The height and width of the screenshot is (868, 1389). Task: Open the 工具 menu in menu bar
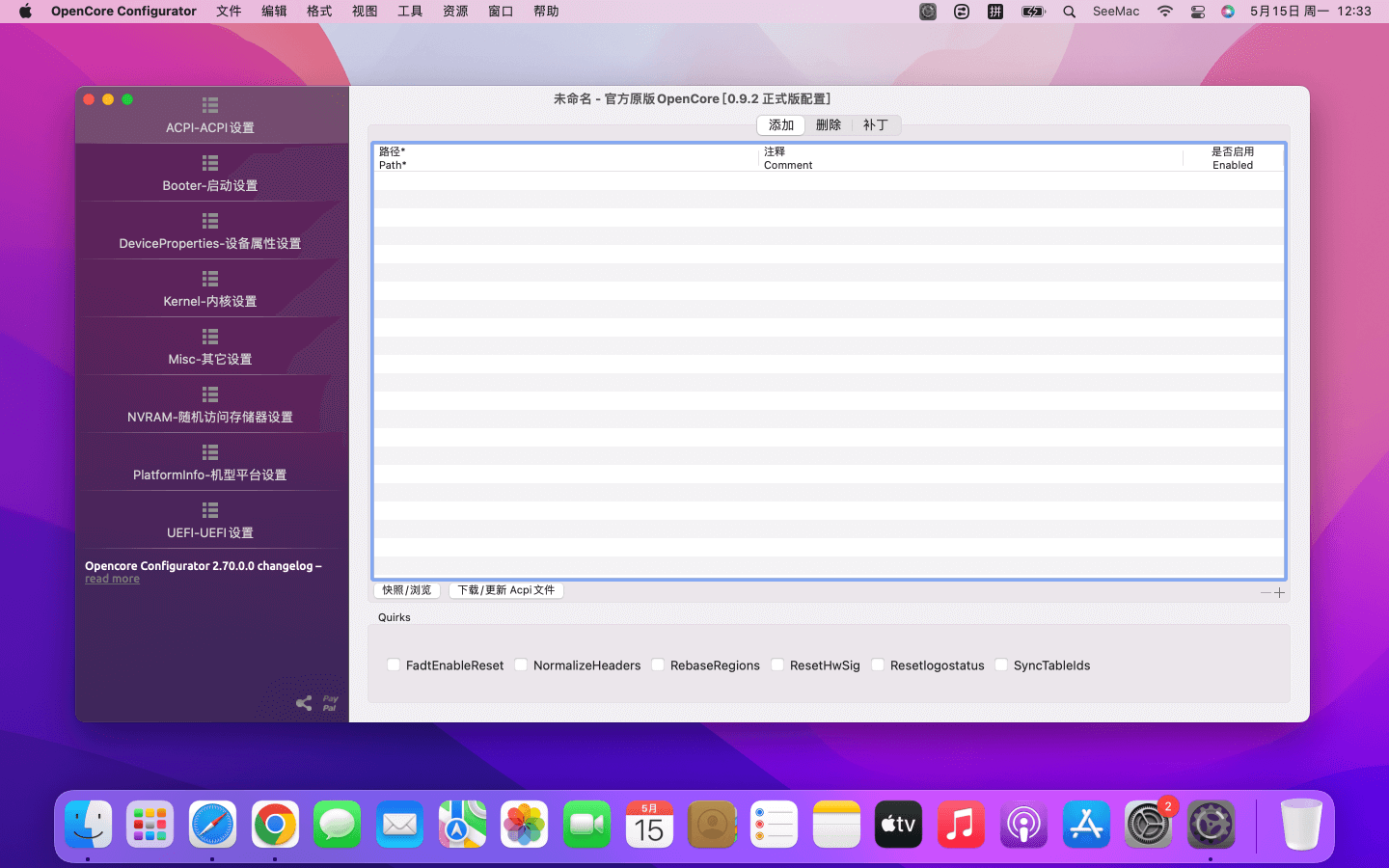[x=410, y=12]
